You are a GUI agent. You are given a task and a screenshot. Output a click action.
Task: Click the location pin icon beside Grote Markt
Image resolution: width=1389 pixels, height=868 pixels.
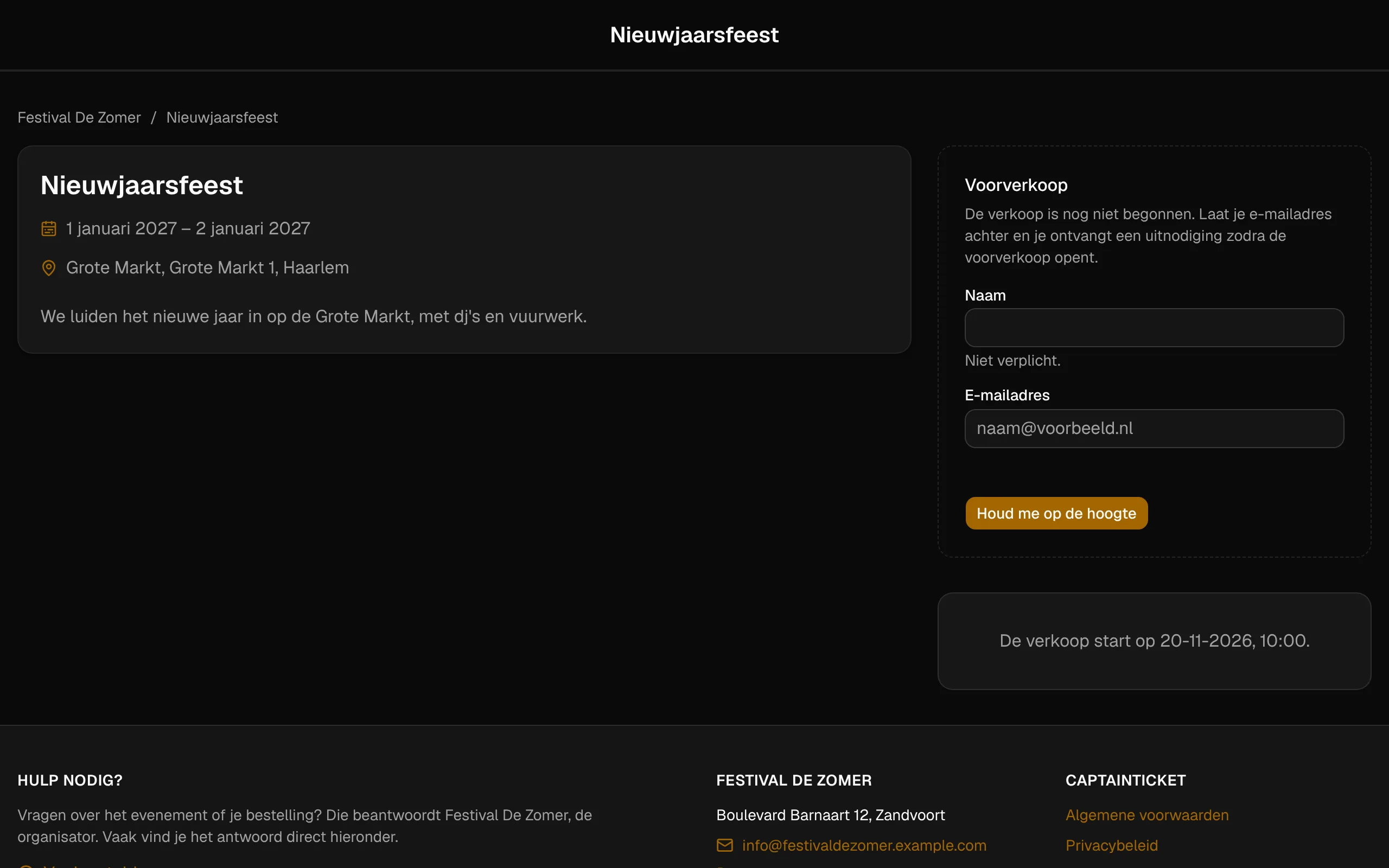pyautogui.click(x=49, y=268)
